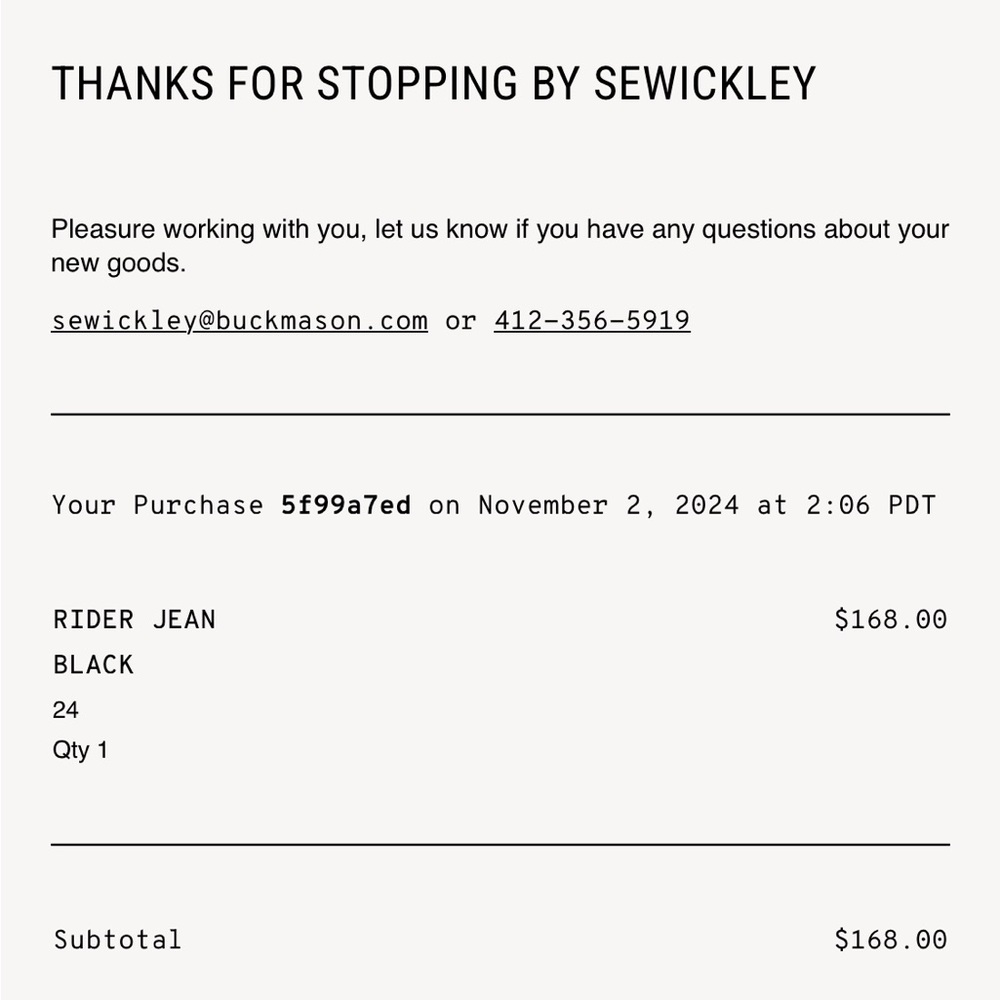Click the Rider Jean $168.00 price
The width and height of the screenshot is (1000, 1000).
[x=890, y=620]
